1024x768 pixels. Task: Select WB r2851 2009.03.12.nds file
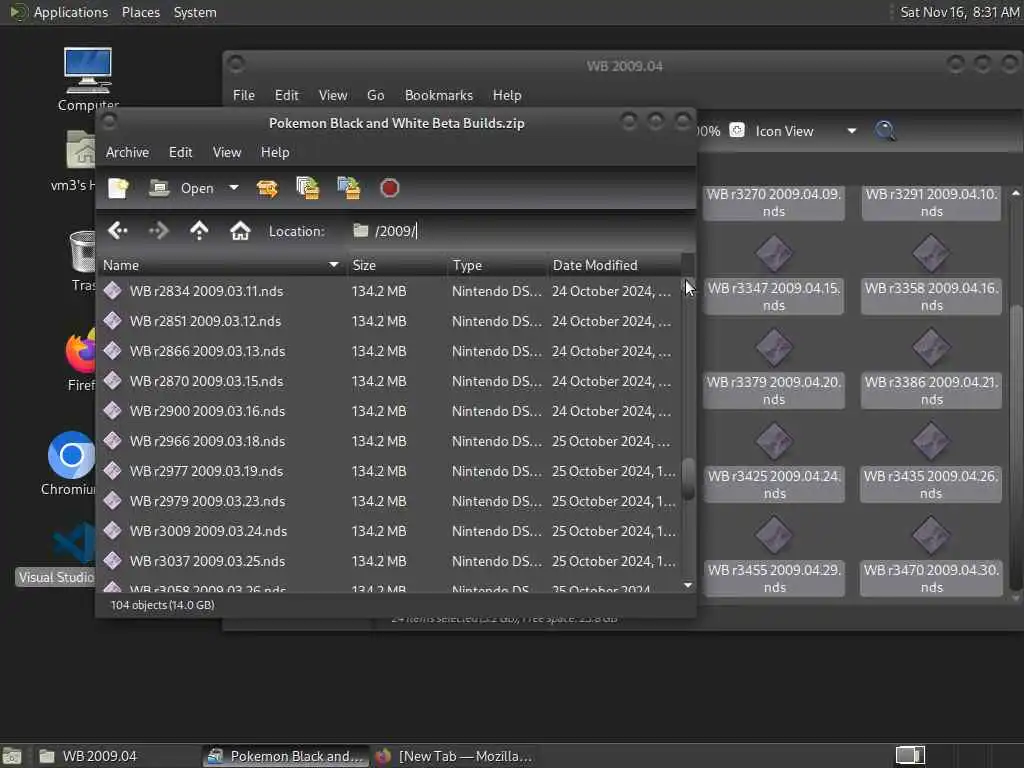pyautogui.click(x=389, y=321)
